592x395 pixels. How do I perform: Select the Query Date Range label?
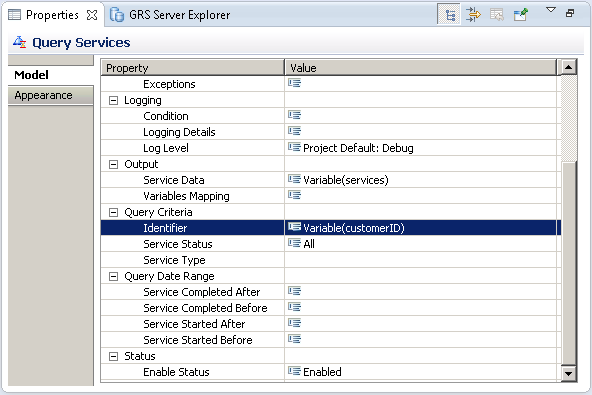pyautogui.click(x=169, y=276)
